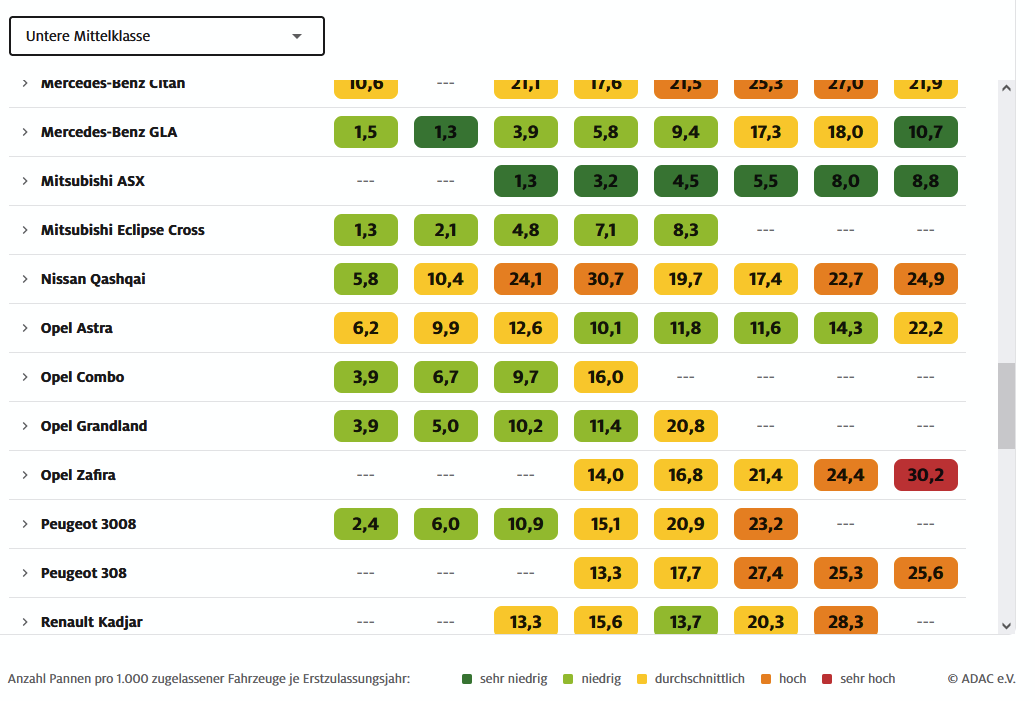
Task: Expand the Opel Combo row
Action: click(x=25, y=377)
